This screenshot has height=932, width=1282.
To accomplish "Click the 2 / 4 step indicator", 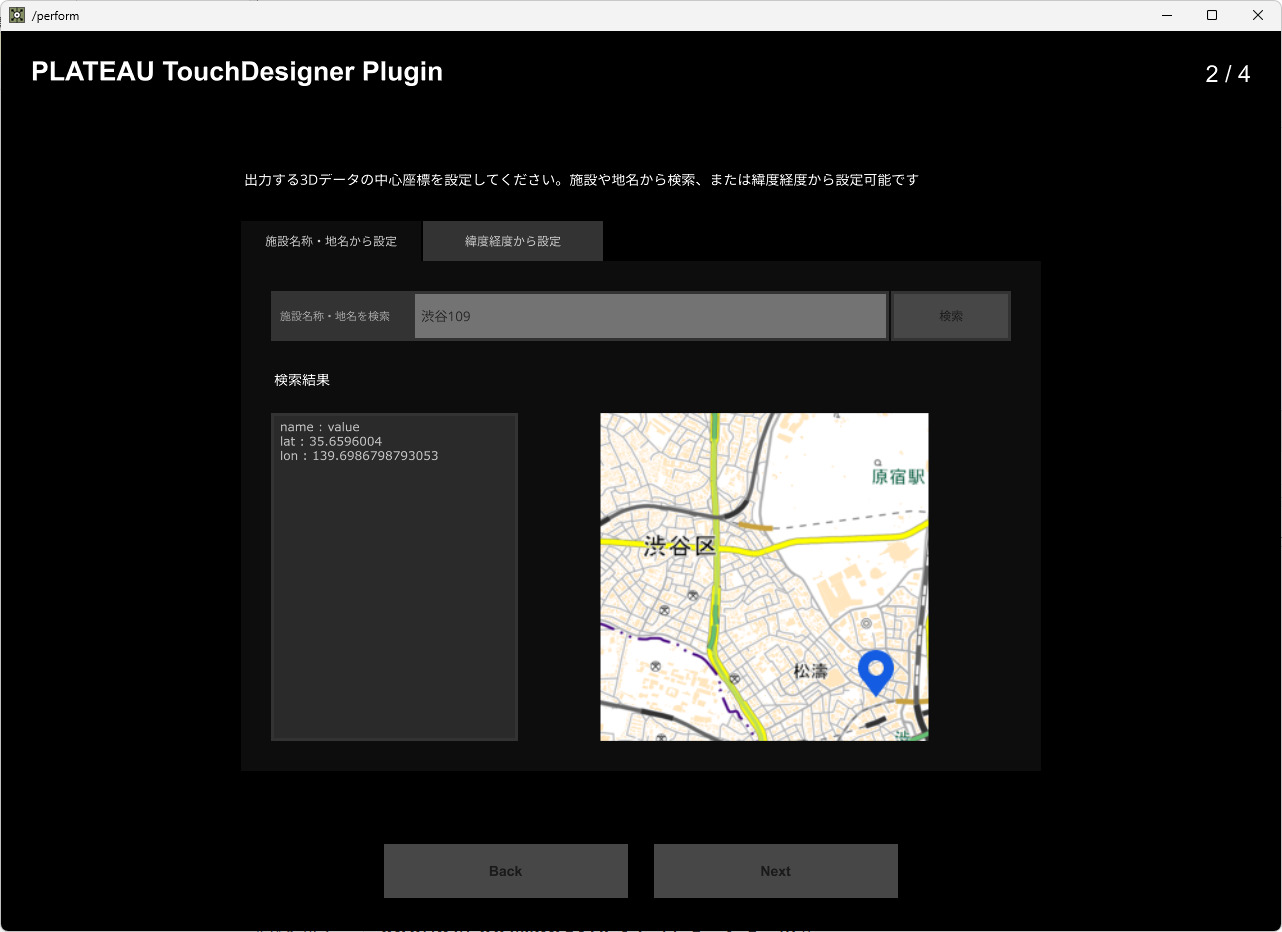I will pyautogui.click(x=1228, y=74).
